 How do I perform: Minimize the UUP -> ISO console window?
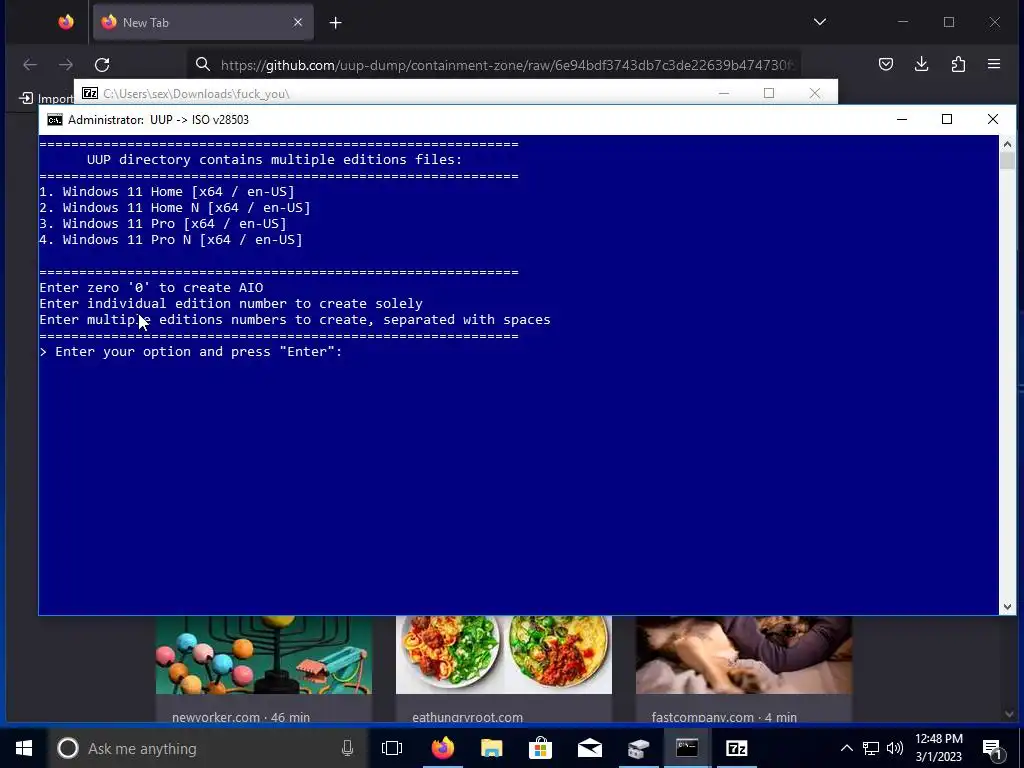pos(902,120)
